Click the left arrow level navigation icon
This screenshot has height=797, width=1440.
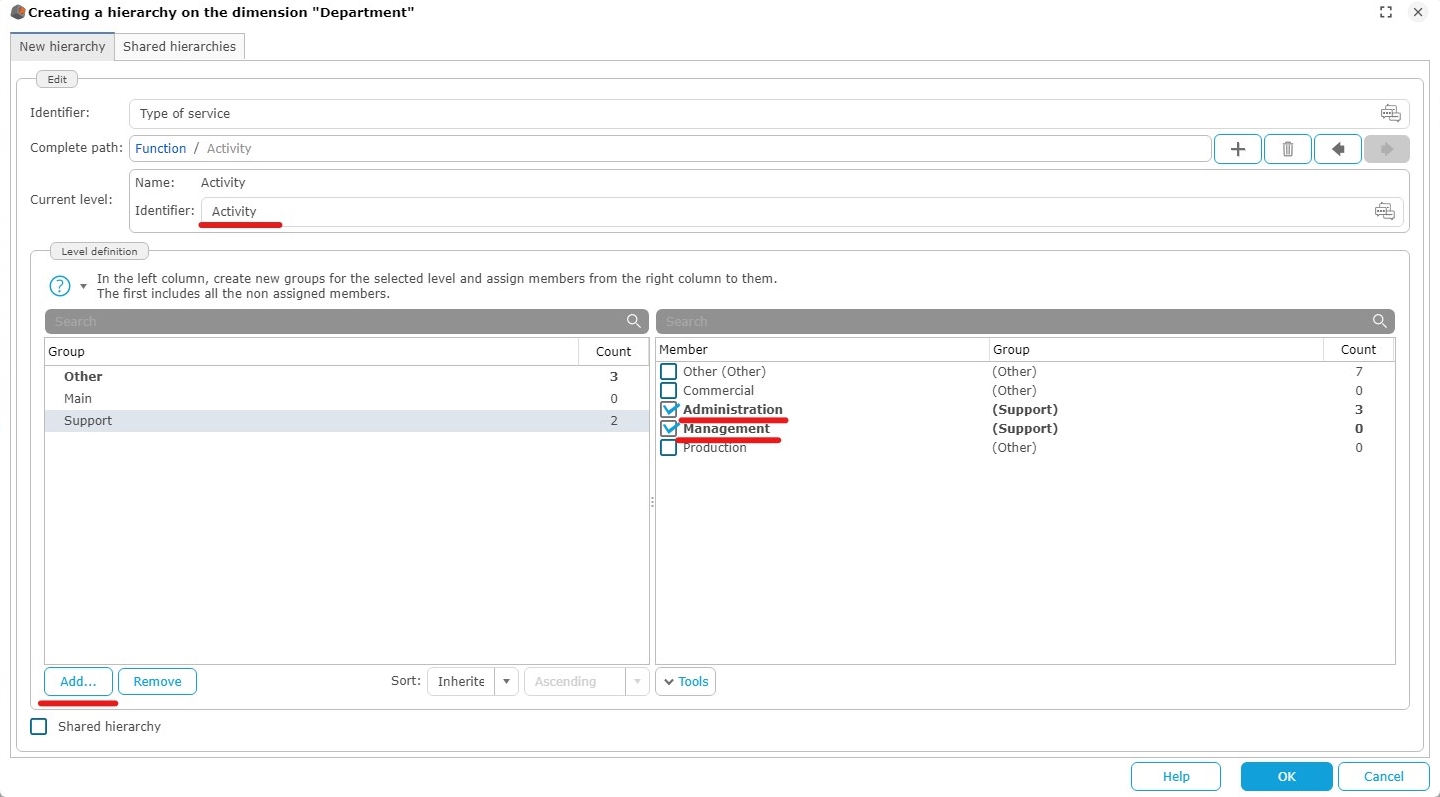1338,149
